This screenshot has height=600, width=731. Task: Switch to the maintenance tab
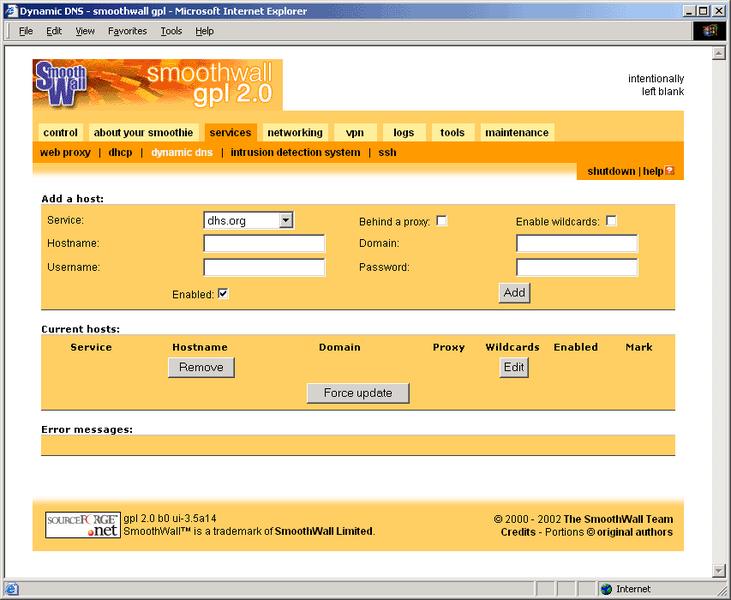point(517,132)
